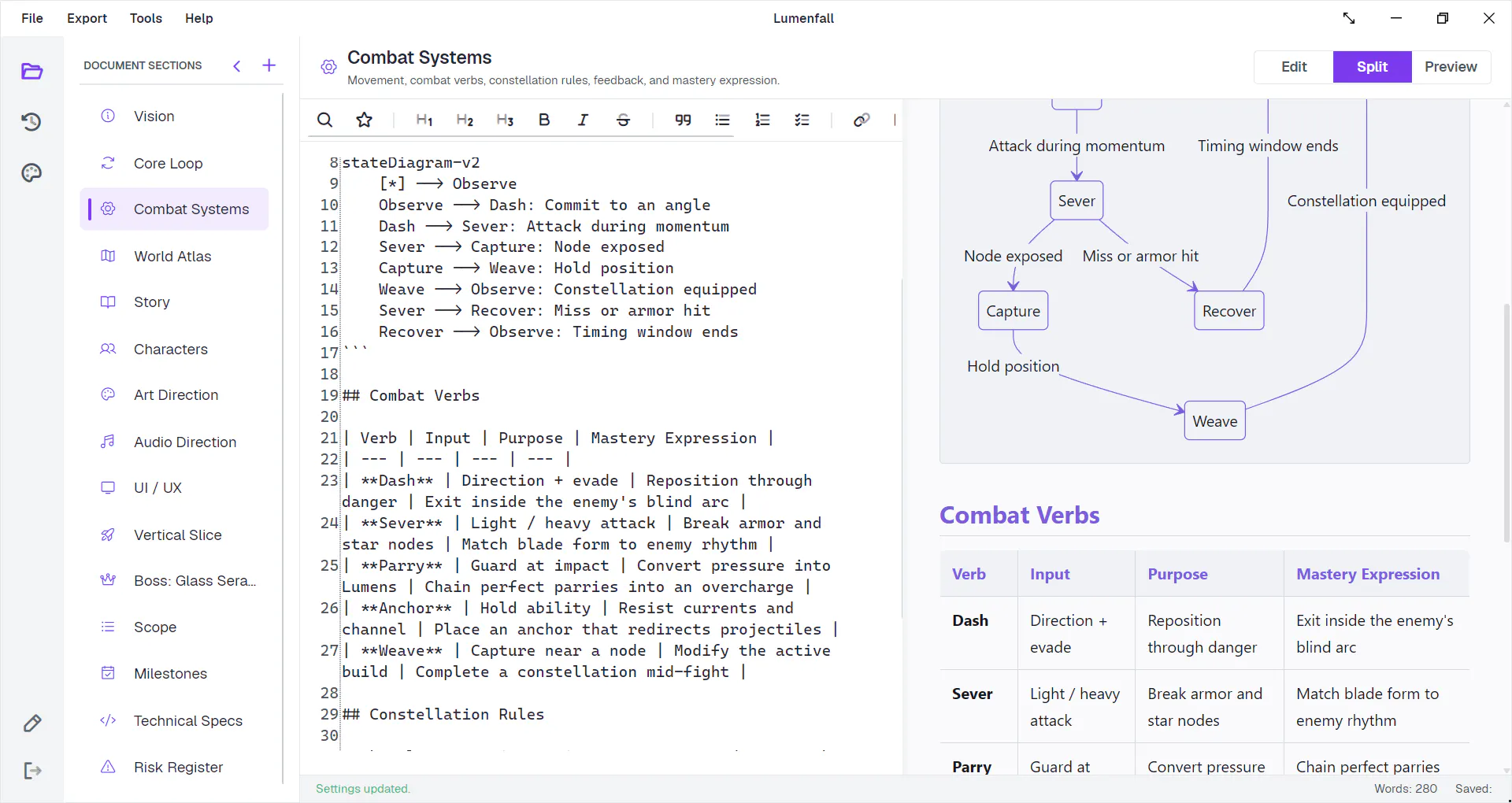Open the Art Direction section

point(174,395)
